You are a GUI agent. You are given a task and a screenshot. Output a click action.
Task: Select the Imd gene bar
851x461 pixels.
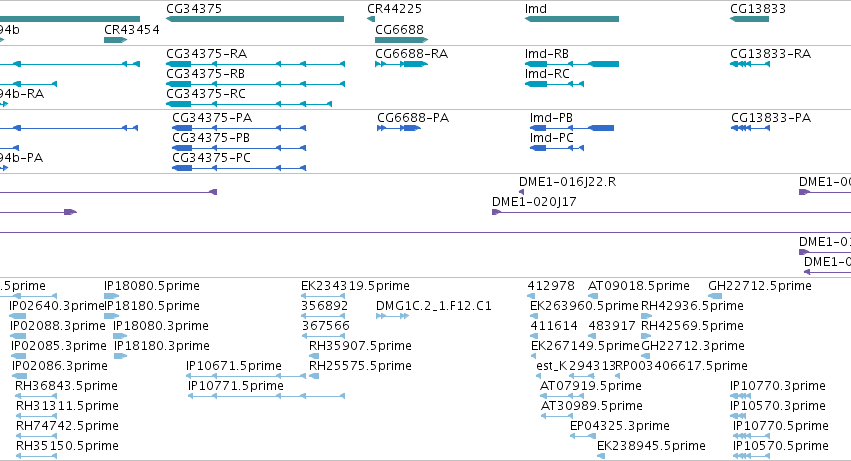(571, 19)
